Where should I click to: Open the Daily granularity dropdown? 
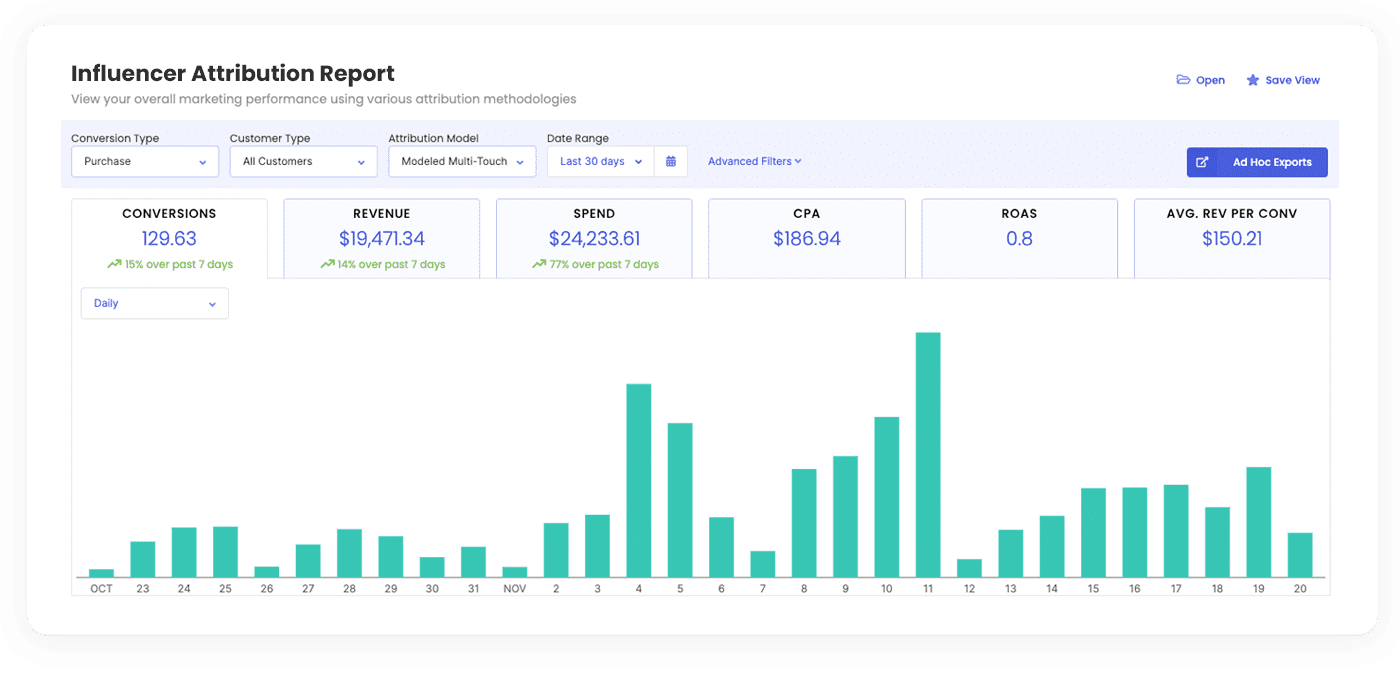click(x=154, y=303)
